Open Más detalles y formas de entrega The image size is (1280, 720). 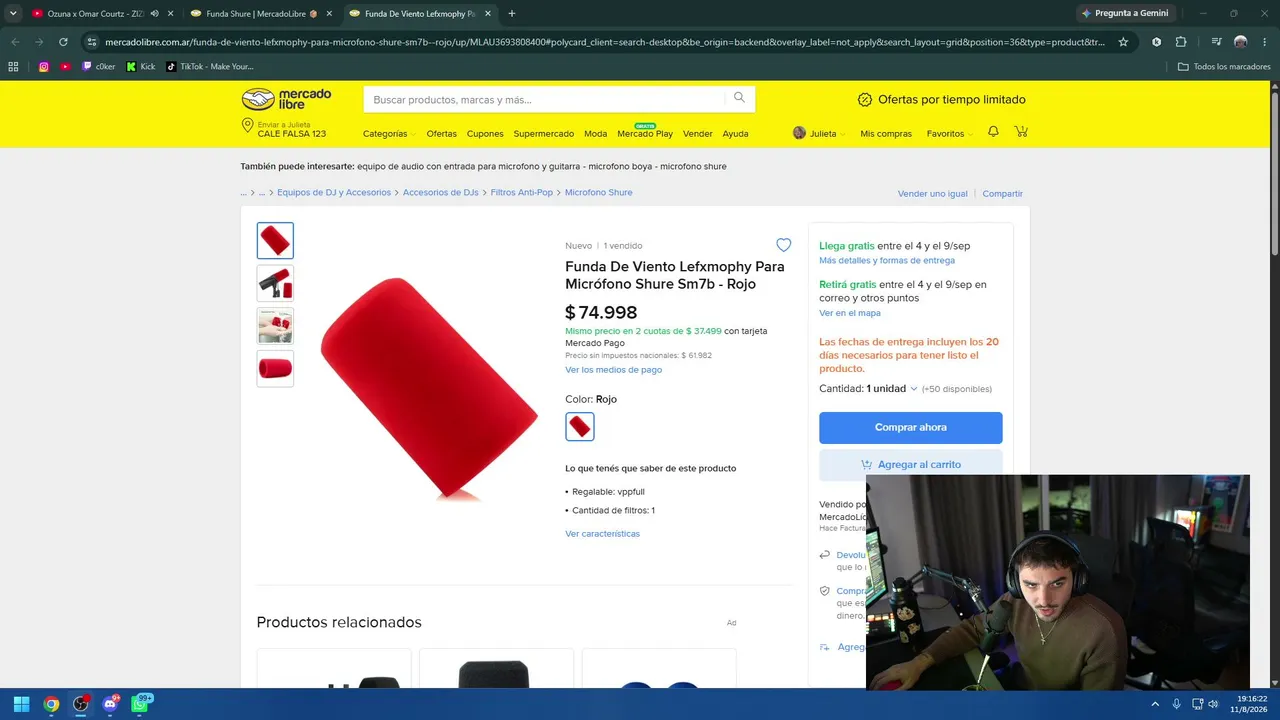tap(887, 261)
